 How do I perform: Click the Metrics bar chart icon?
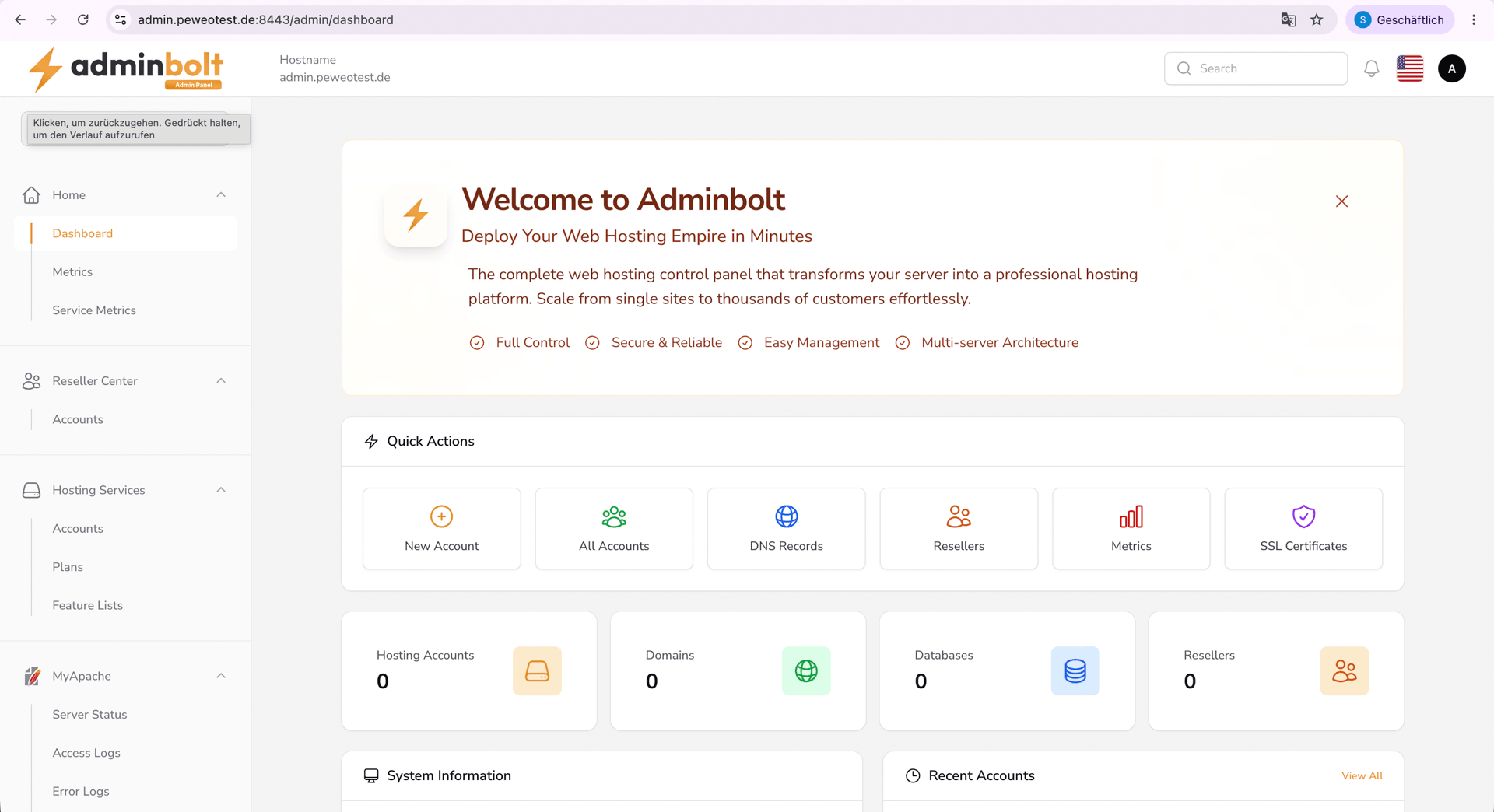(x=1131, y=516)
